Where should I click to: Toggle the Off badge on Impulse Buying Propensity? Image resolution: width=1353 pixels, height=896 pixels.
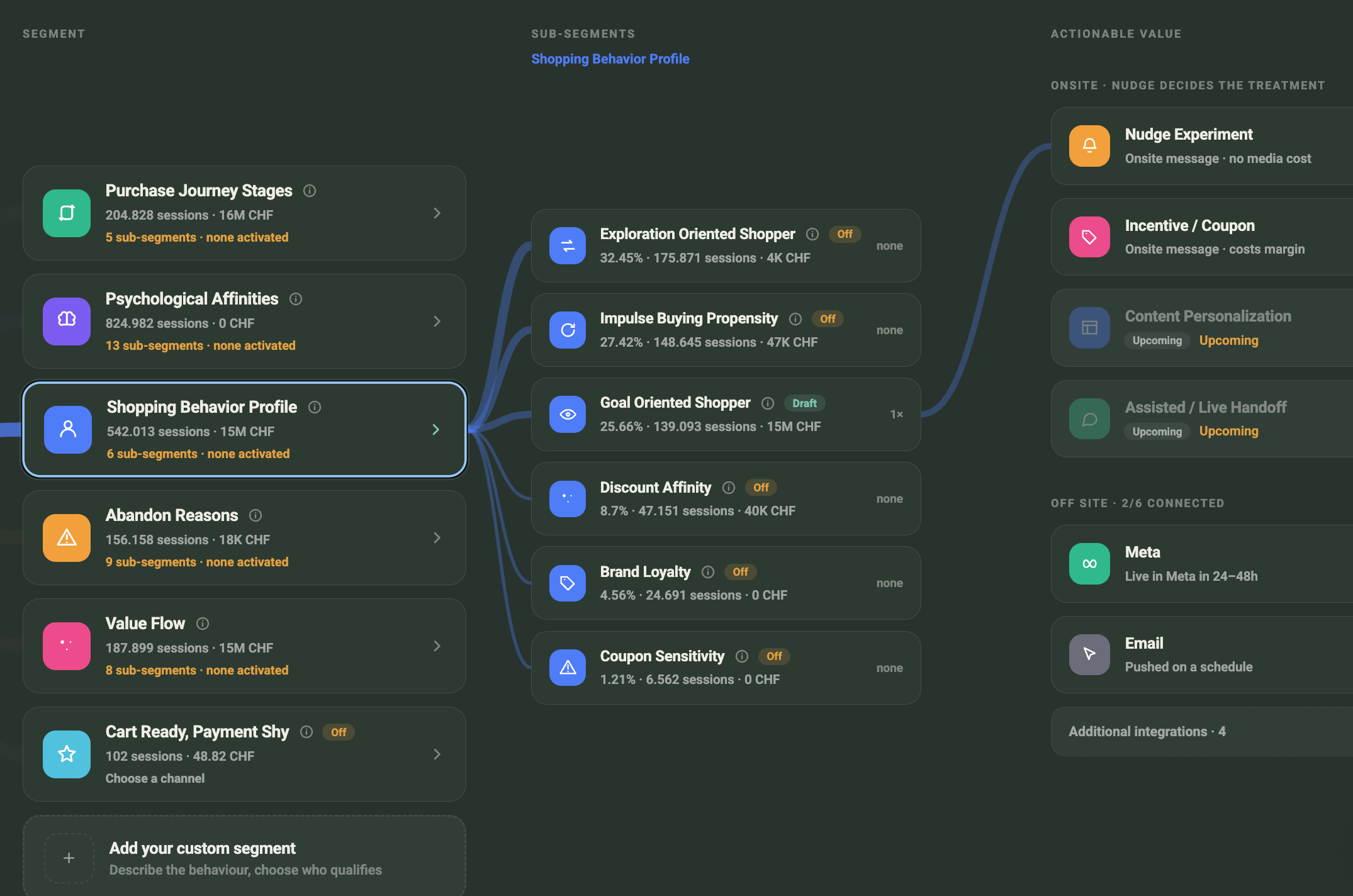(x=828, y=318)
